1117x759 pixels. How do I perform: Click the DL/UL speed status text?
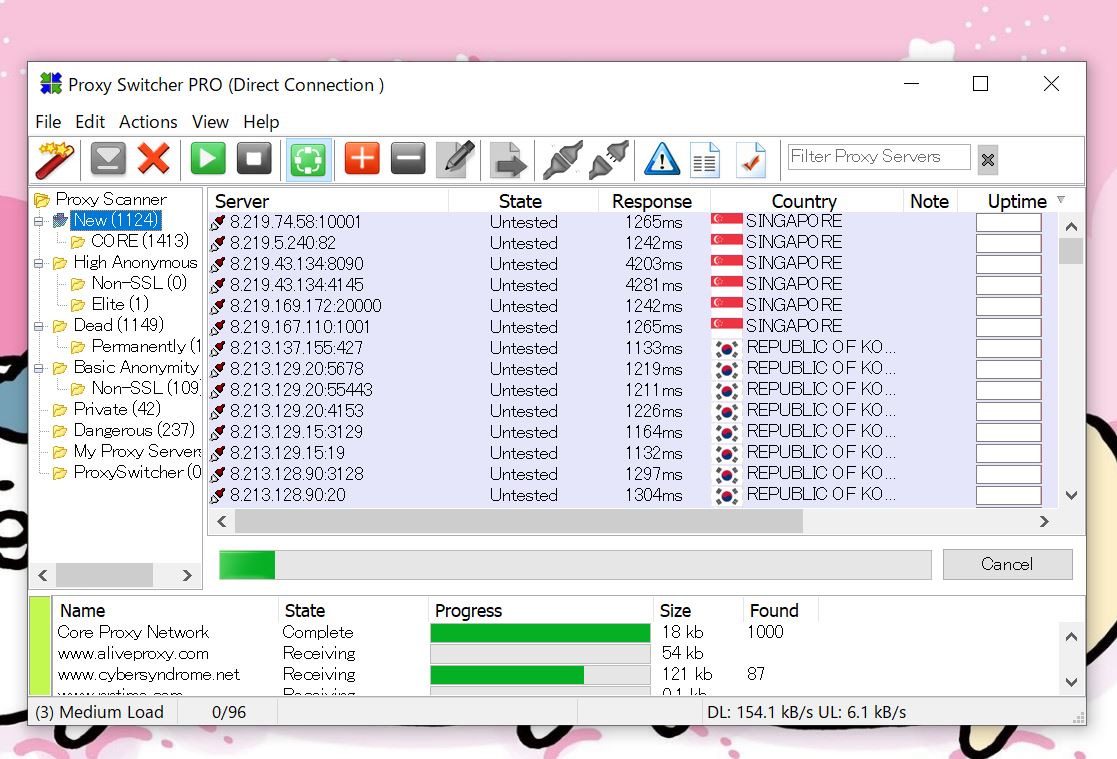pos(806,712)
